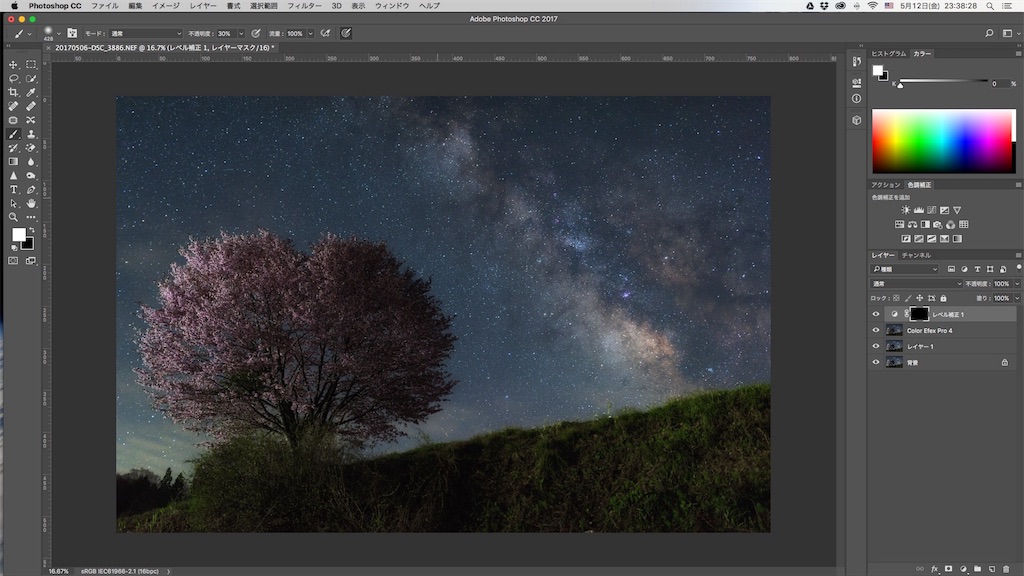Click the Brightness/Contrast sun adjustment icon

coord(905,210)
